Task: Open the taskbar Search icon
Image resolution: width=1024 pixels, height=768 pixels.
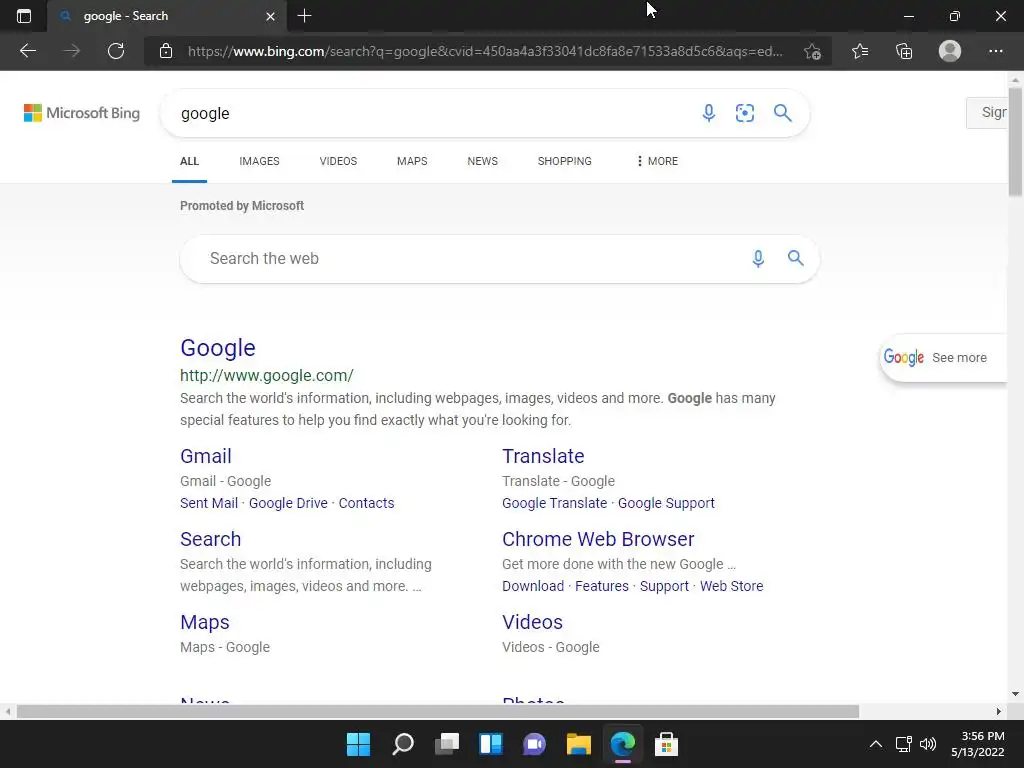Action: (x=402, y=744)
